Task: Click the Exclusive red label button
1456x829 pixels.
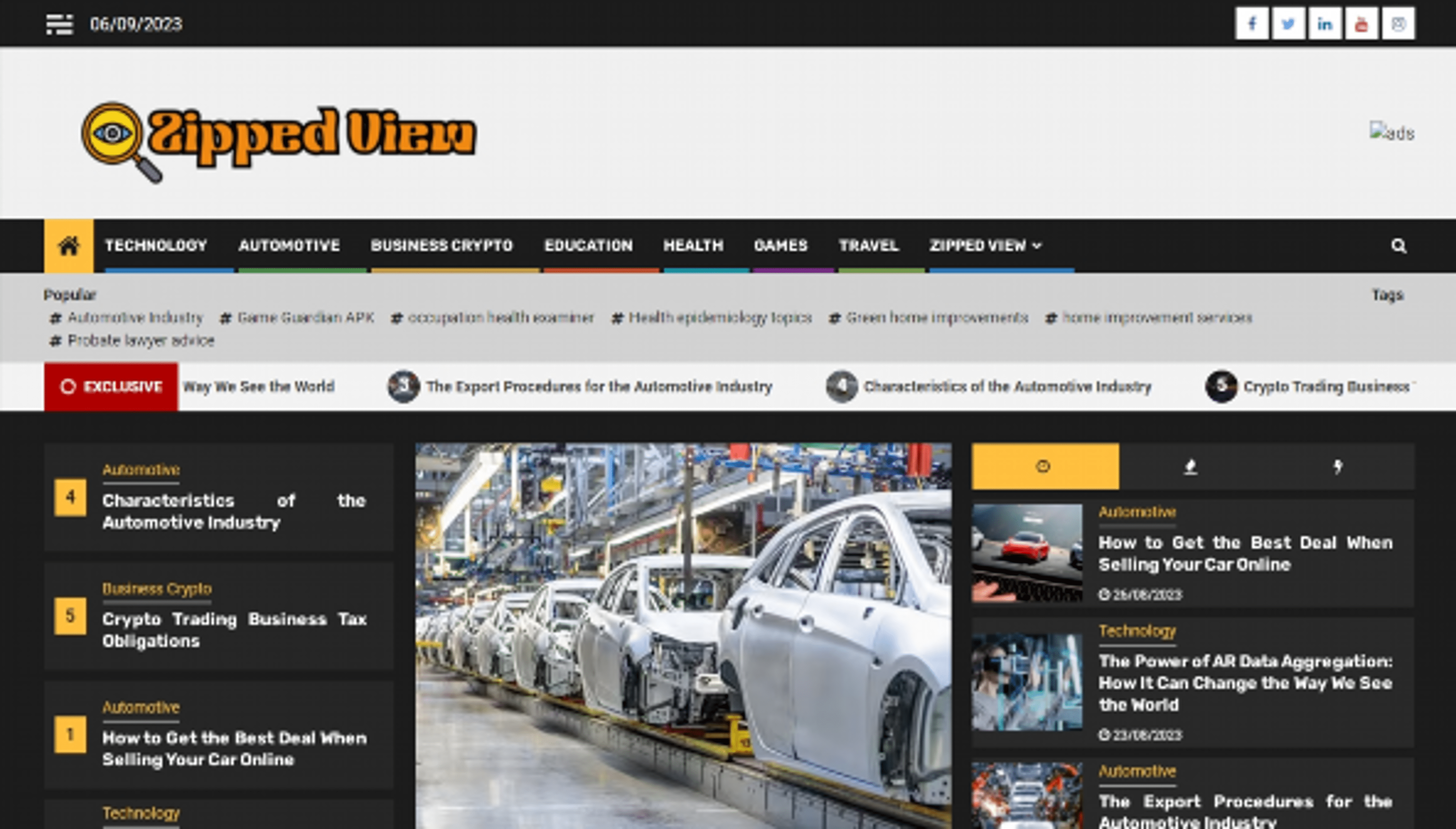Action: pos(111,386)
